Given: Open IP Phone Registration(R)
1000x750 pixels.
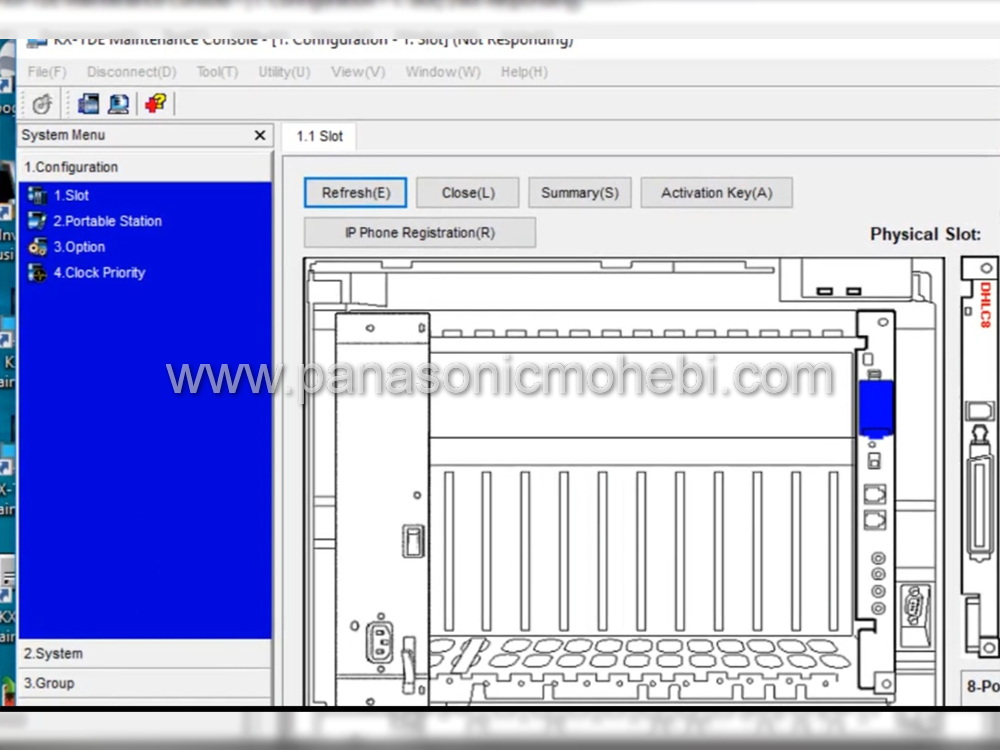Looking at the screenshot, I should [x=419, y=233].
